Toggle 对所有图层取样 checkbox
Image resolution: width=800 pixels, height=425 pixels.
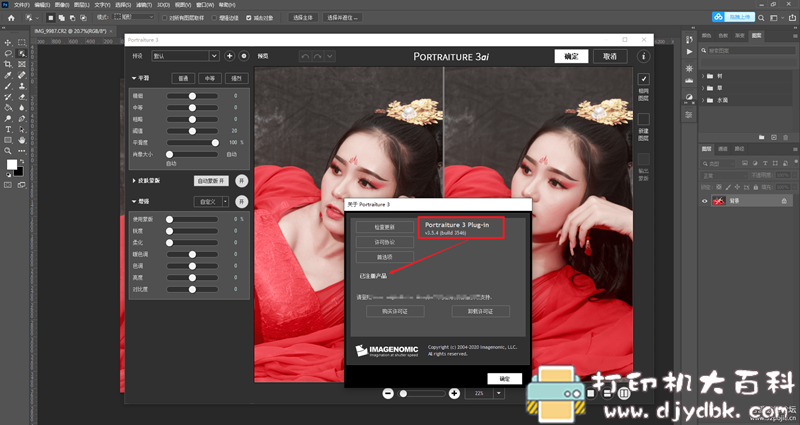[x=164, y=18]
